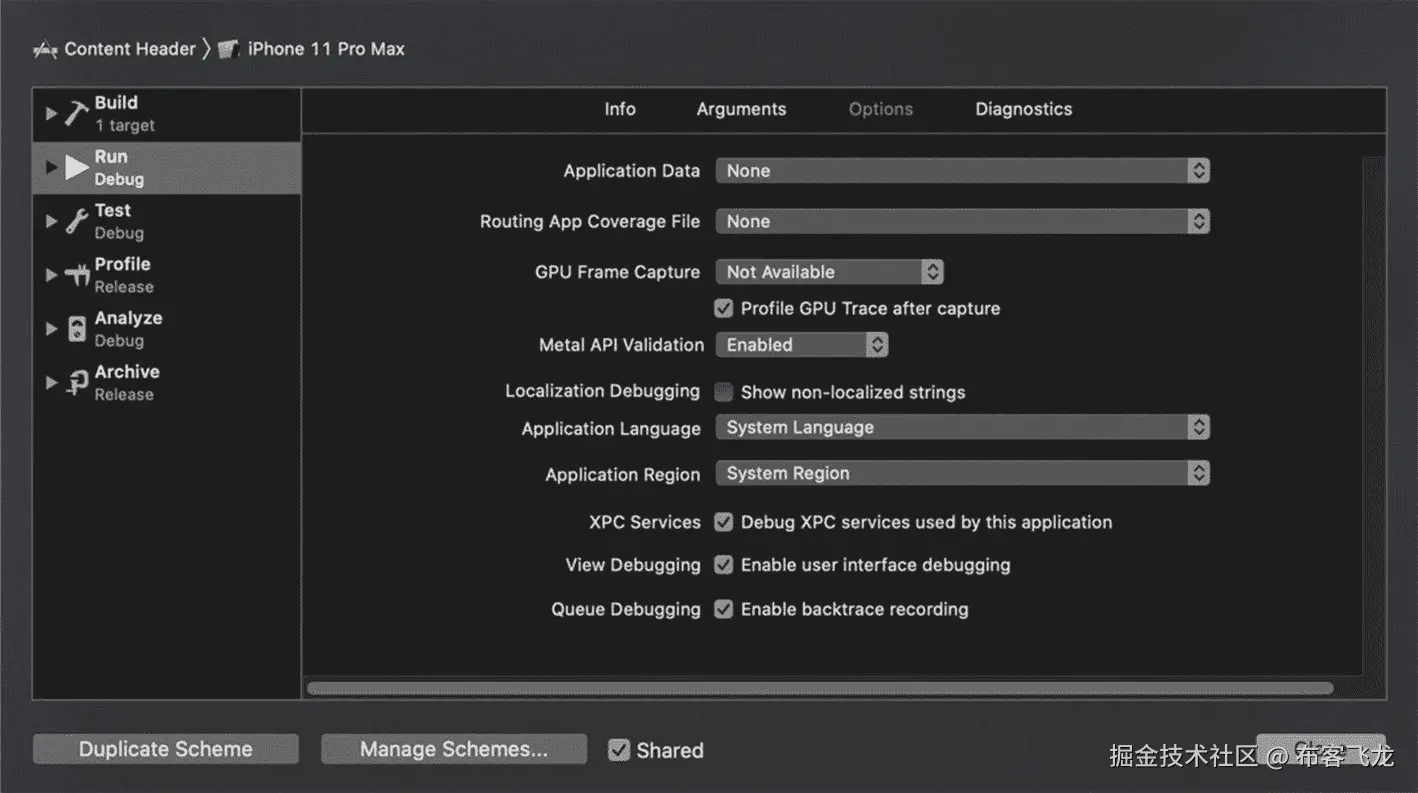
Task: Select iPhone 11 Pro Max destination breadcrumb
Action: (326, 49)
